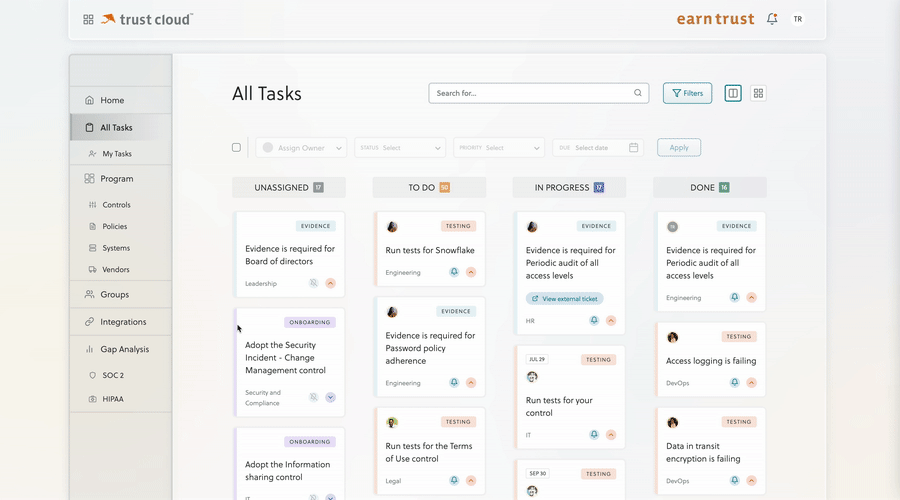Open the Due select date picker
This screenshot has height=500, width=900.
click(598, 148)
